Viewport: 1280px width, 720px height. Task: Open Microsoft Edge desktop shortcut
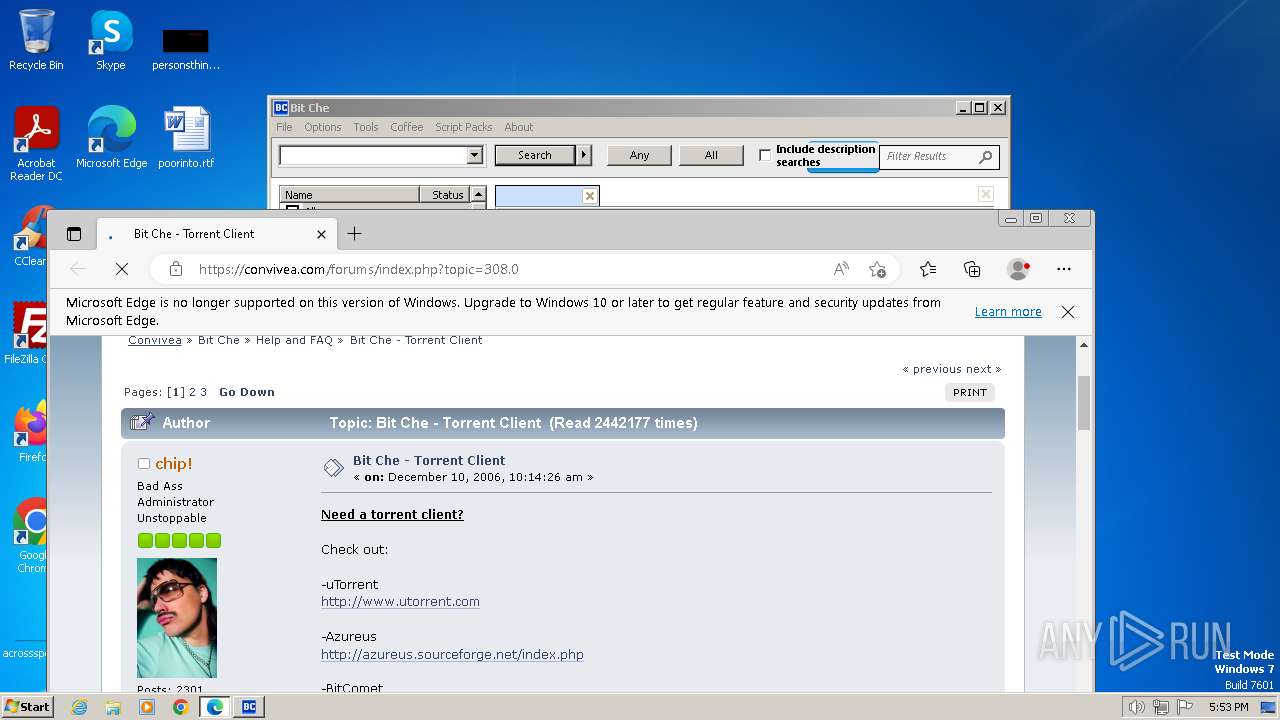pos(111,137)
